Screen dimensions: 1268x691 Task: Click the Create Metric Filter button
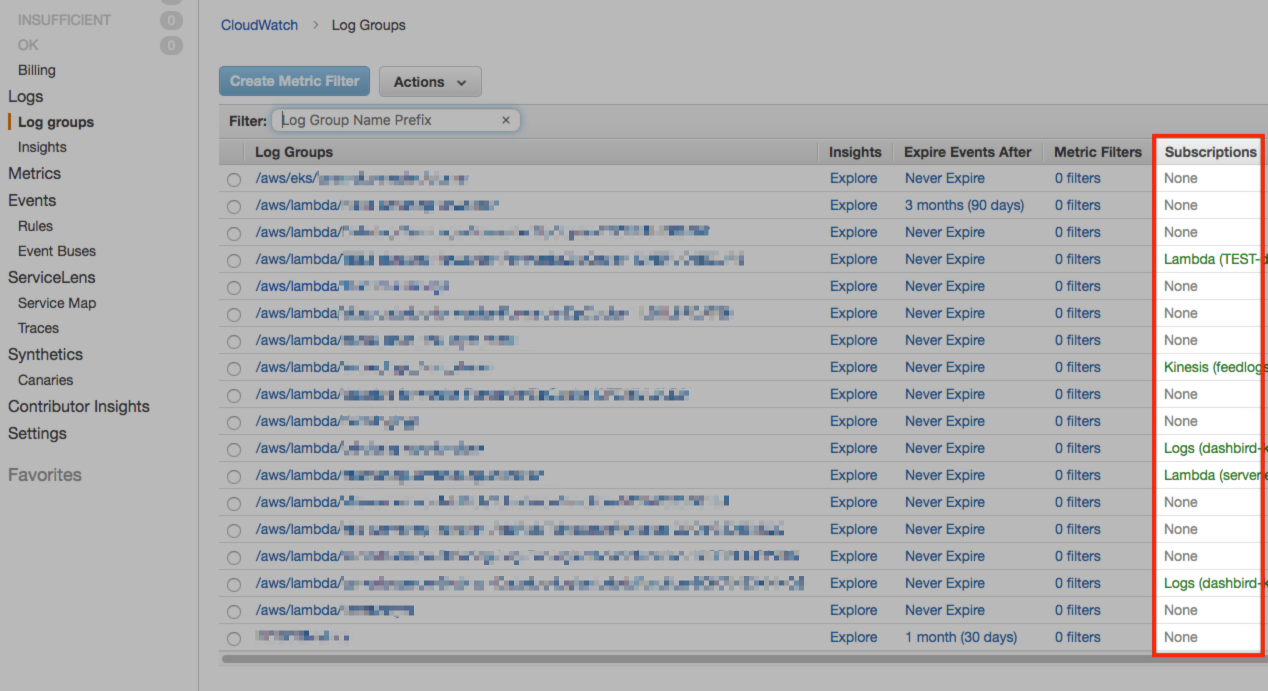294,81
